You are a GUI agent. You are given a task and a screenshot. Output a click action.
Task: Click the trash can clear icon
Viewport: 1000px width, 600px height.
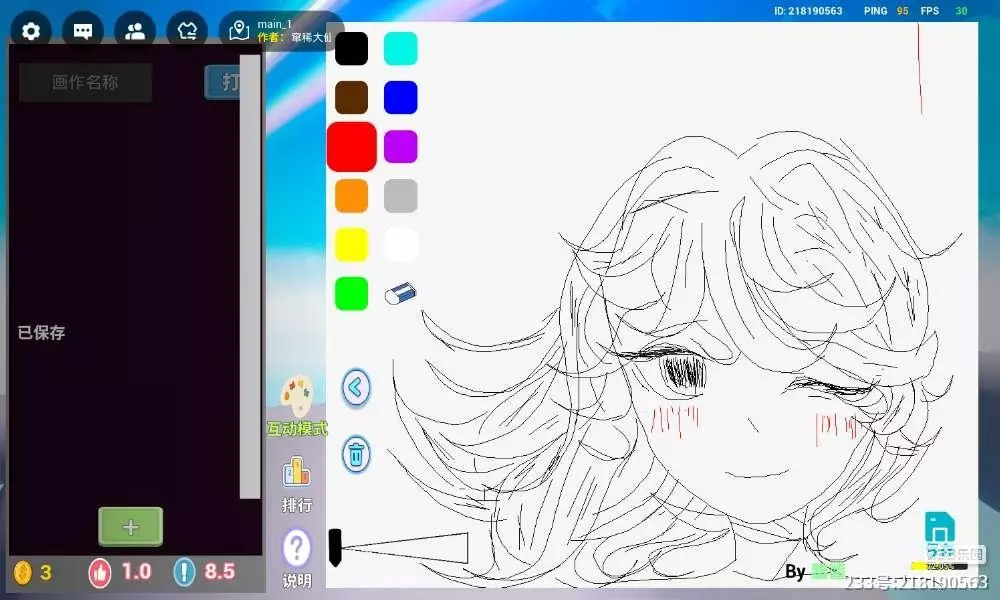pyautogui.click(x=356, y=455)
